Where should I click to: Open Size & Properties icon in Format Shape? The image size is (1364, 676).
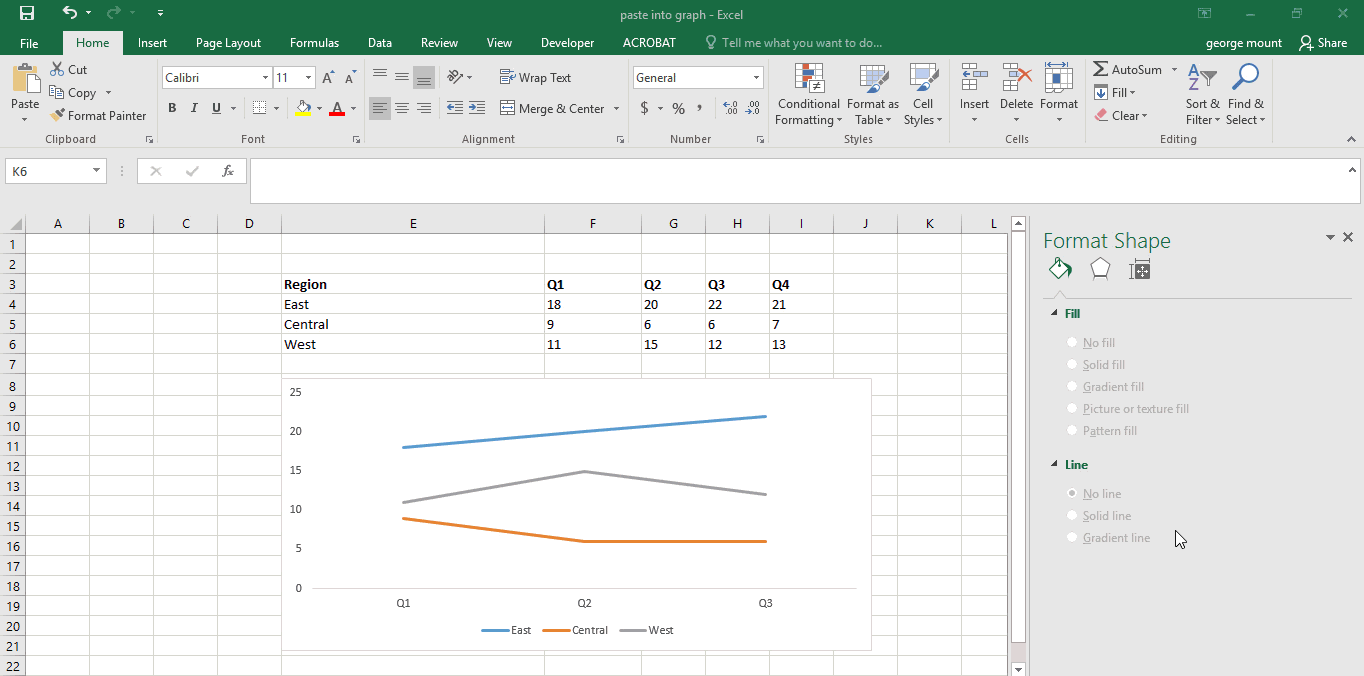coord(1139,269)
